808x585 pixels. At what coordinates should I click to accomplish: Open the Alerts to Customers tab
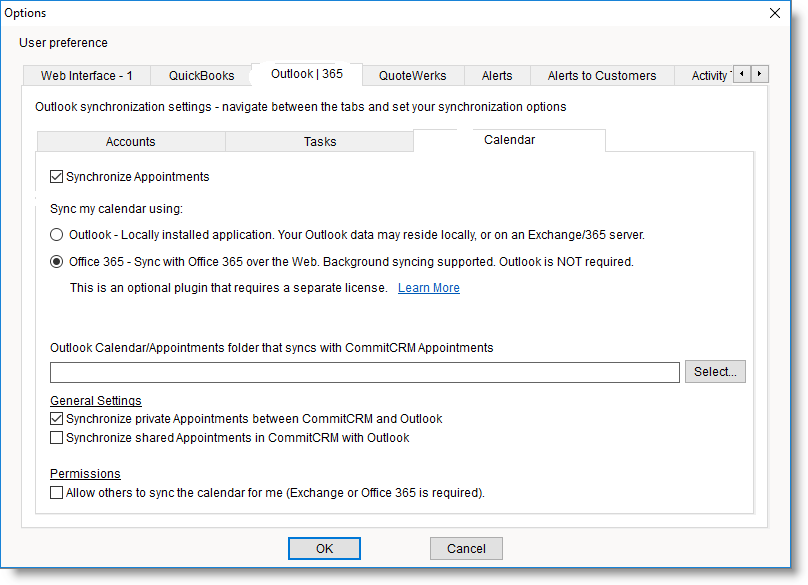[x=602, y=76]
